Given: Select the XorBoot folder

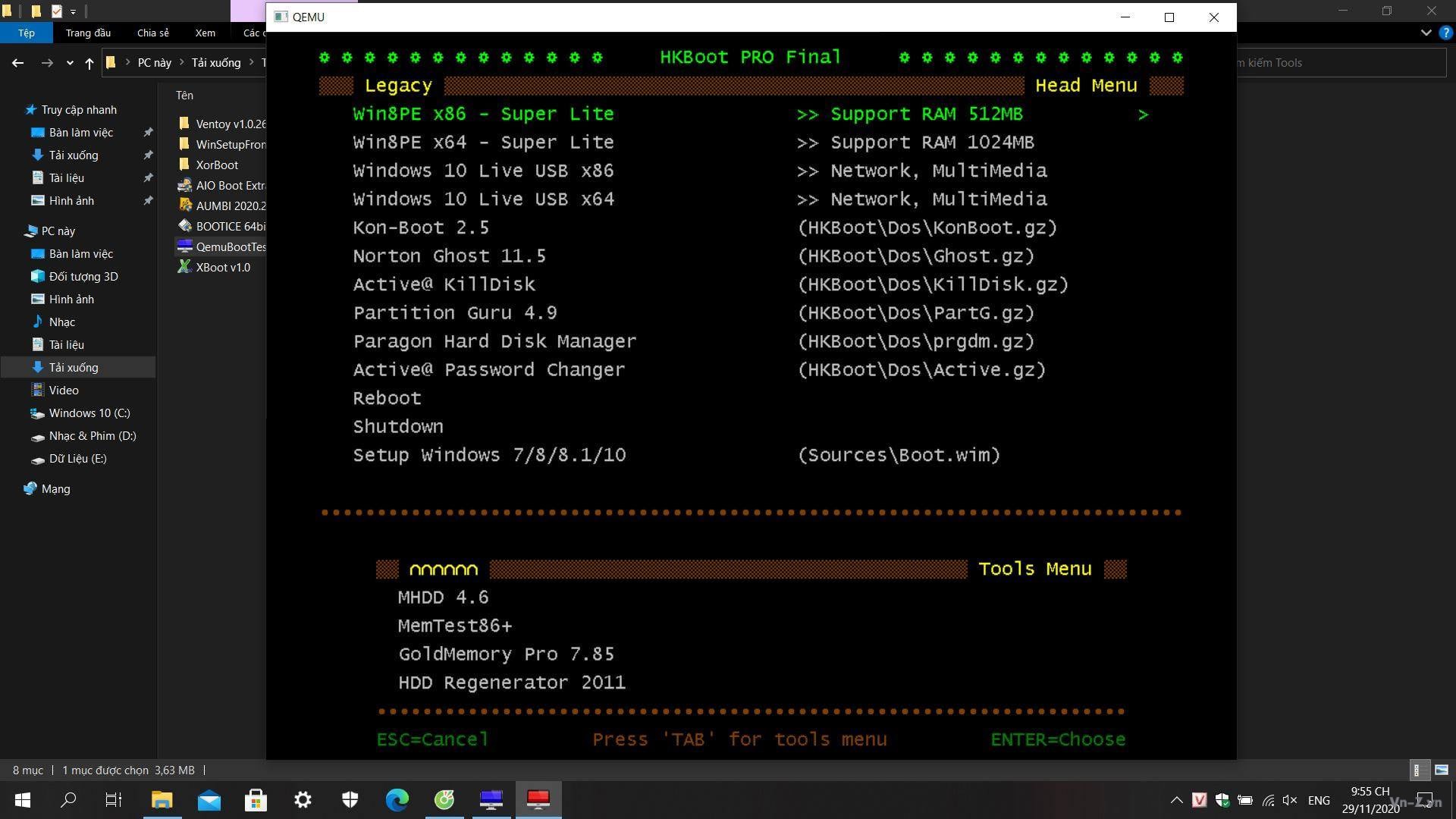Looking at the screenshot, I should pos(217,165).
